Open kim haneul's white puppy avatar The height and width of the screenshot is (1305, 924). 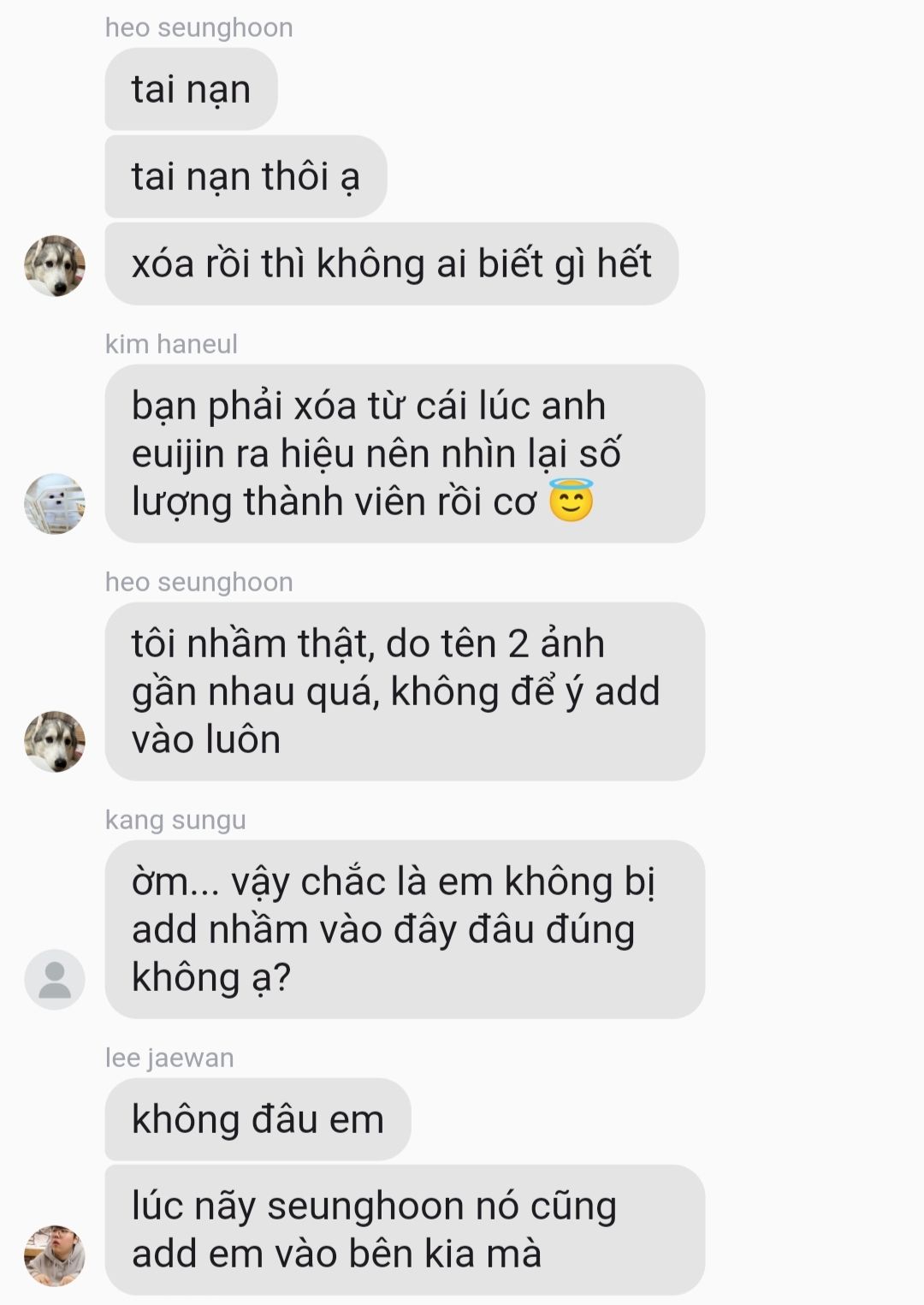(x=55, y=504)
